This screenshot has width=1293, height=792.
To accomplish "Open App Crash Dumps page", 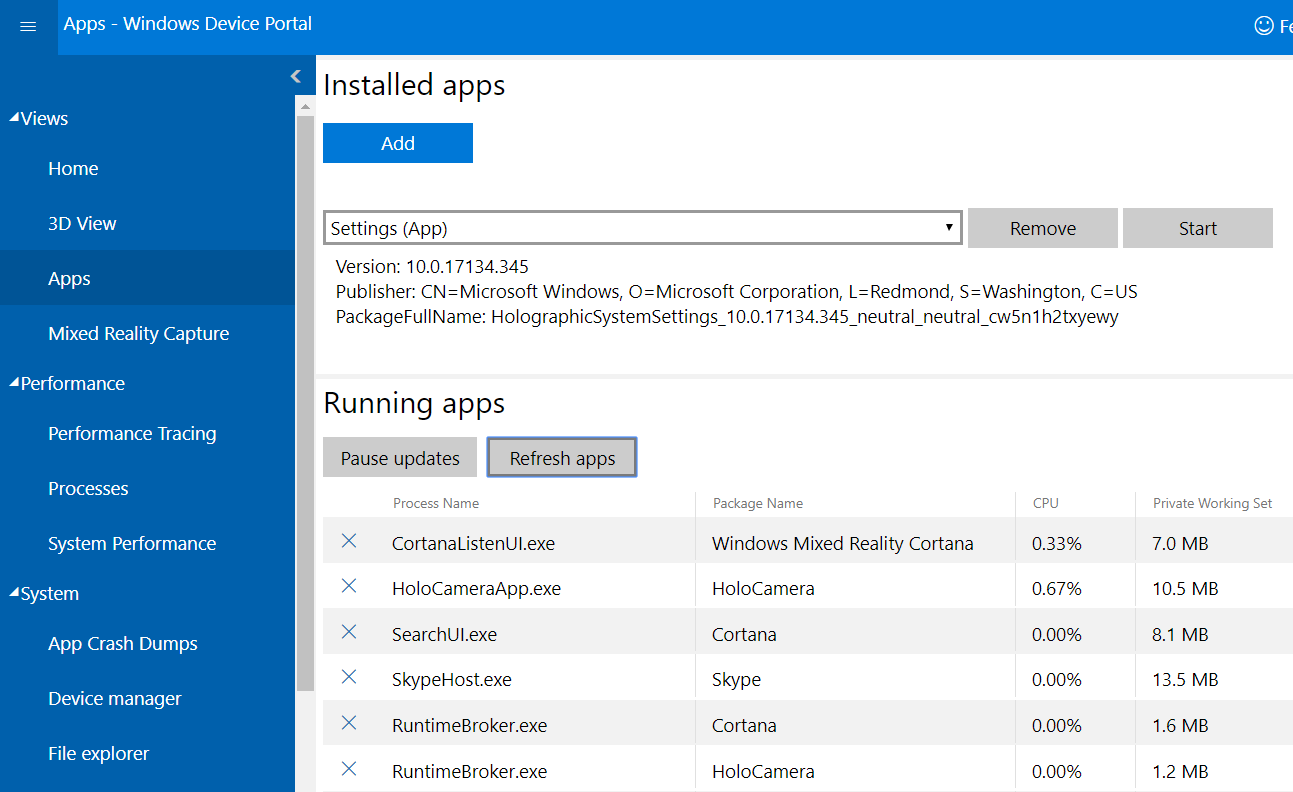I will click(x=123, y=643).
